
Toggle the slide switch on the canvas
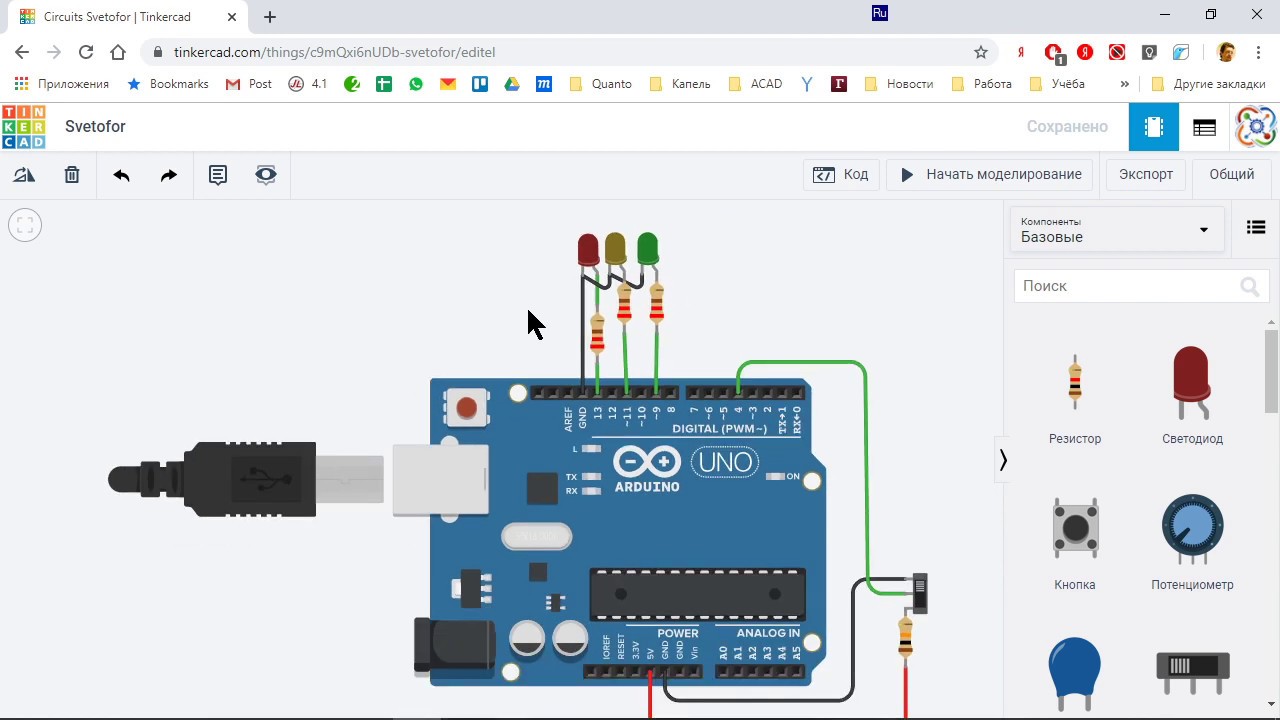click(921, 593)
